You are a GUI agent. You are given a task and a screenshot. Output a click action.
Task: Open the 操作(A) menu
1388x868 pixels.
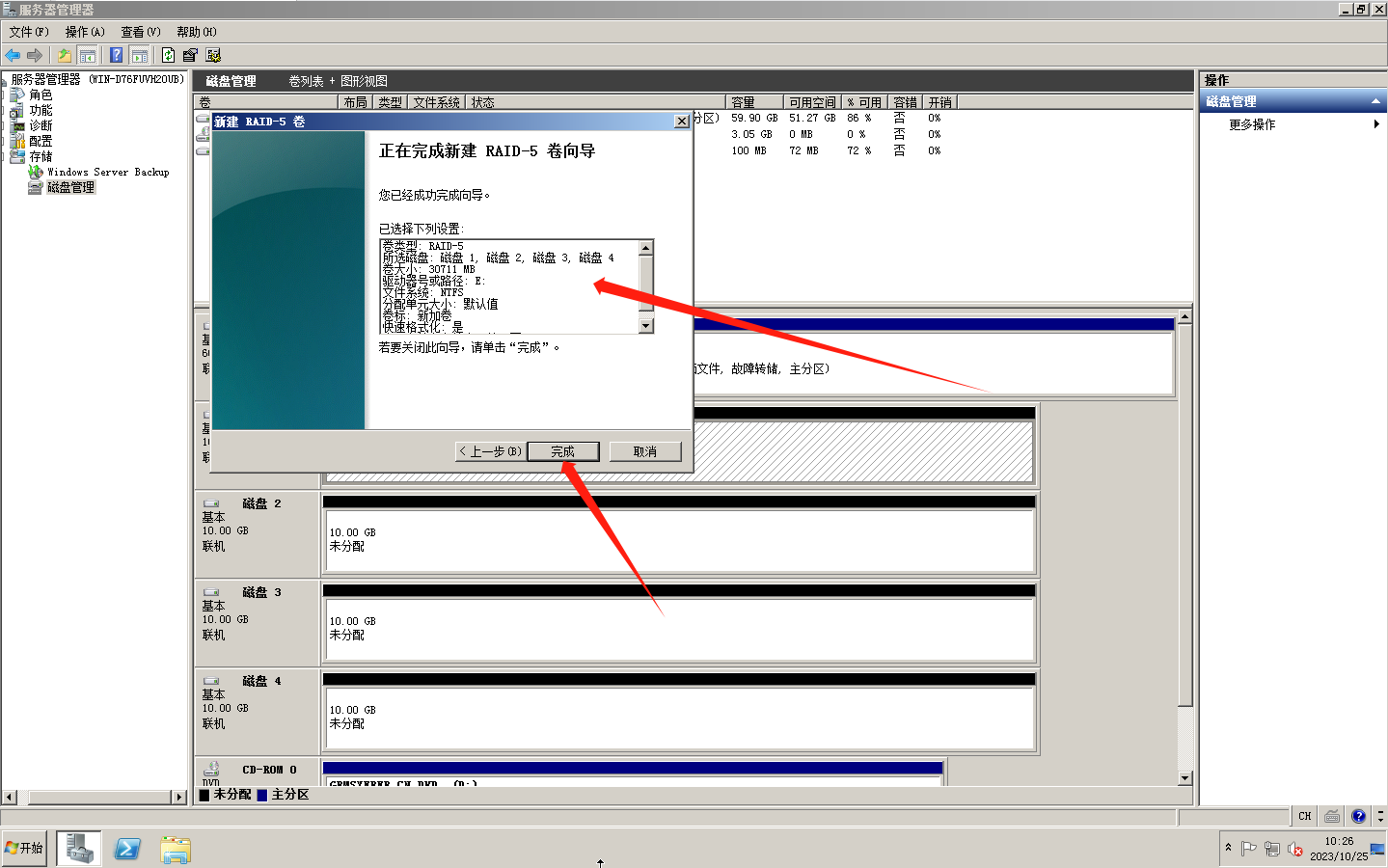pos(85,32)
